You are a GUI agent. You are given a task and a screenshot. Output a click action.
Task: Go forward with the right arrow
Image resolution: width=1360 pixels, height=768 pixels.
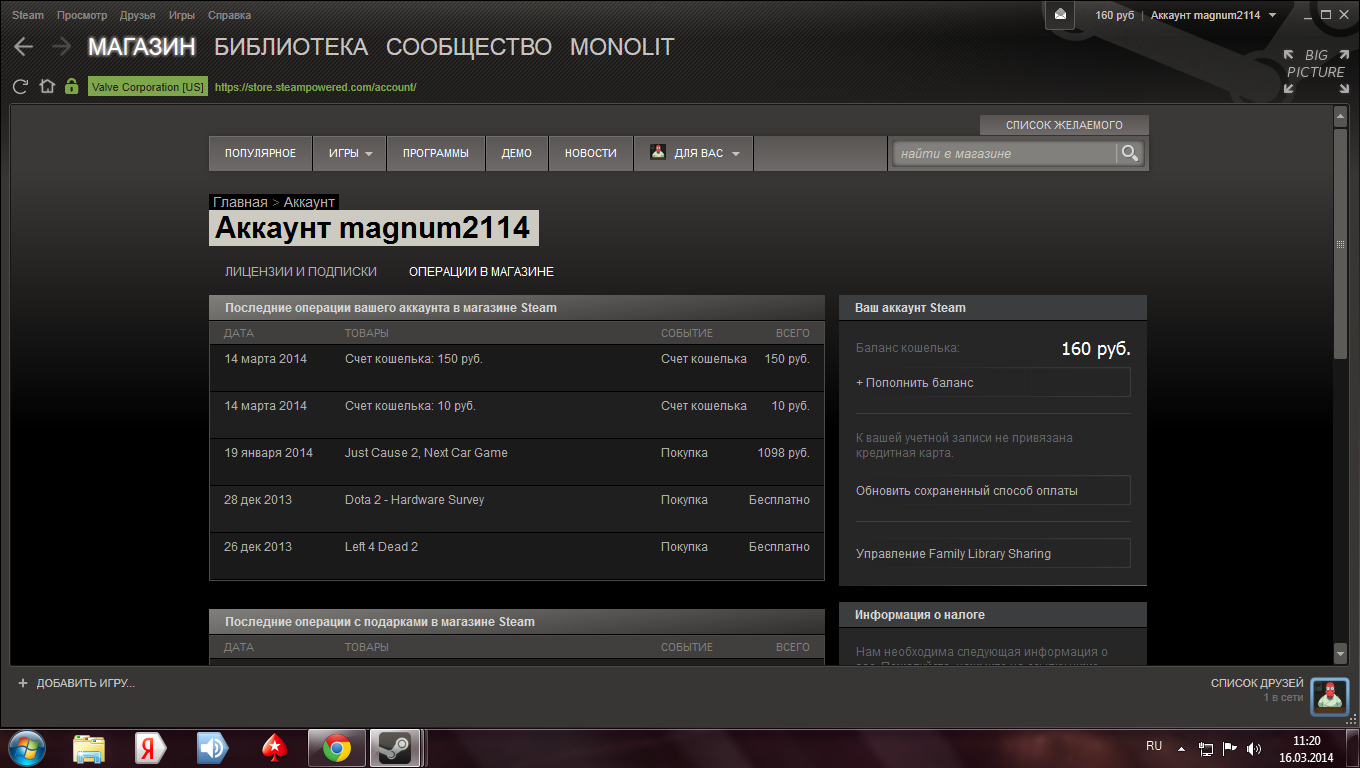61,46
